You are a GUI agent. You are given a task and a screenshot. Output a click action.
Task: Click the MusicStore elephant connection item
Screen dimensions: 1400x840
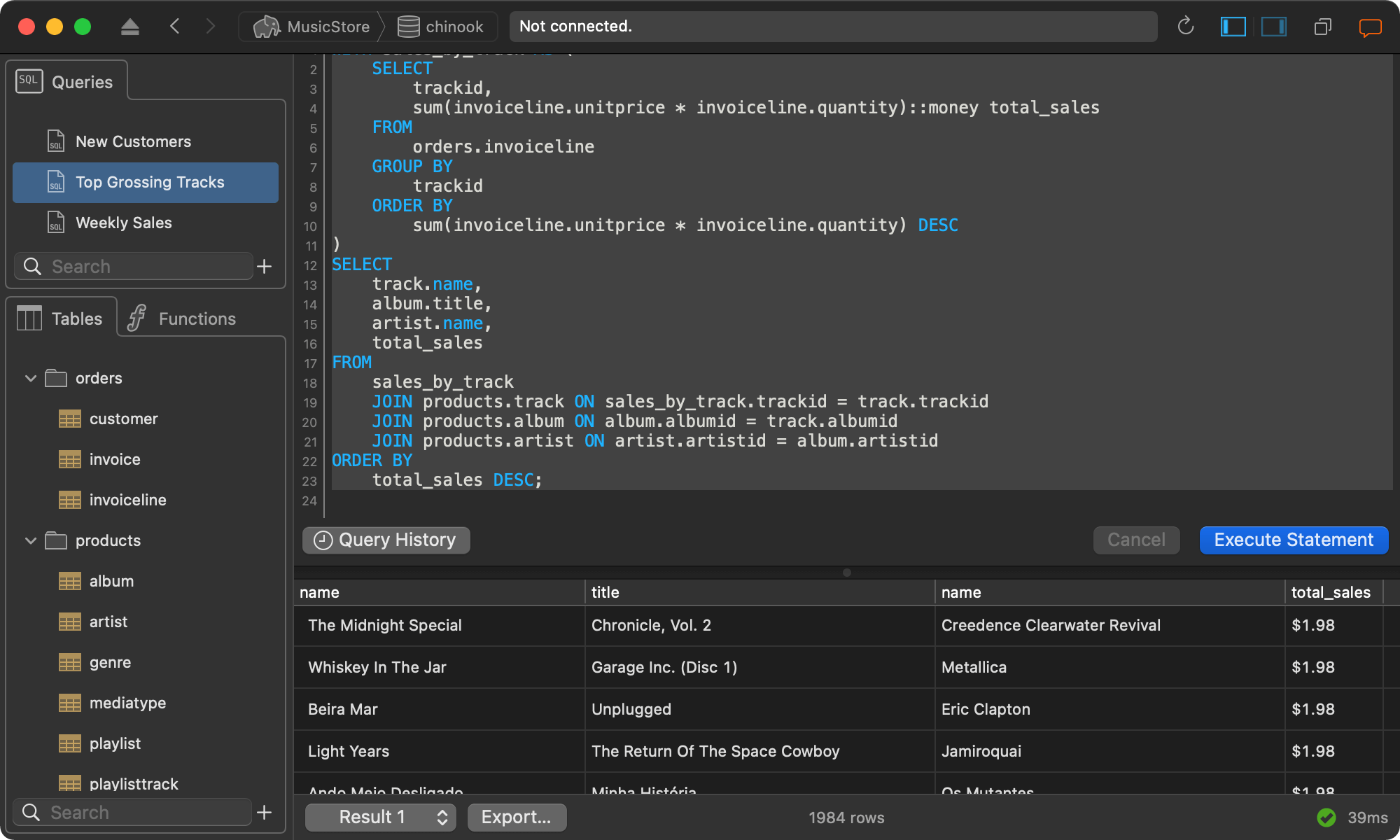click(x=312, y=27)
